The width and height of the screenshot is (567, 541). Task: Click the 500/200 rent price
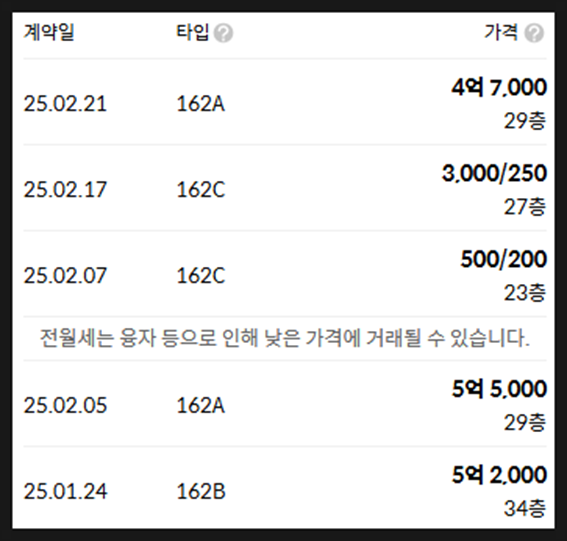[x=503, y=259]
